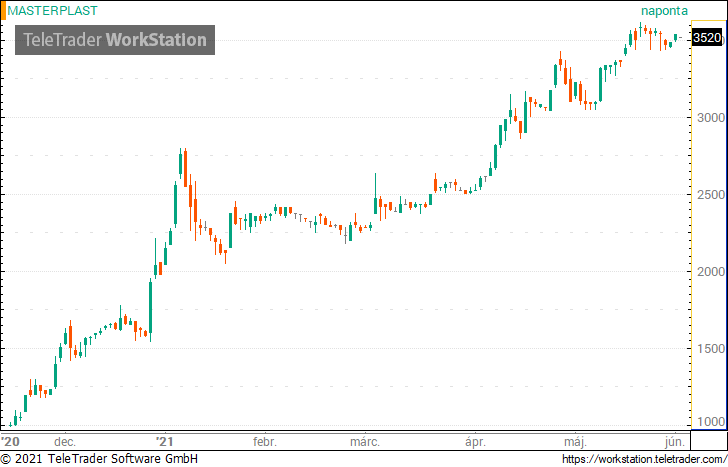Click the 'jún.' month label

tap(675, 441)
